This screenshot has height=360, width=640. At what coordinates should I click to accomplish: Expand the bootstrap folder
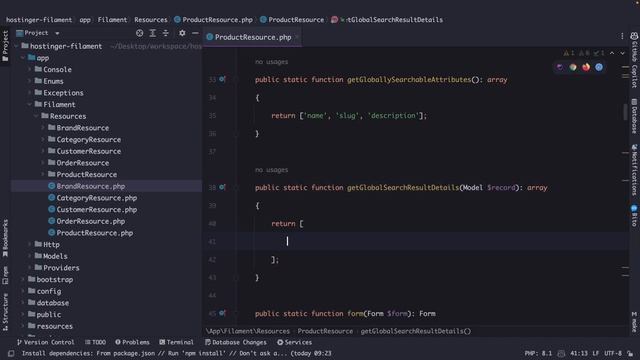click(22, 280)
